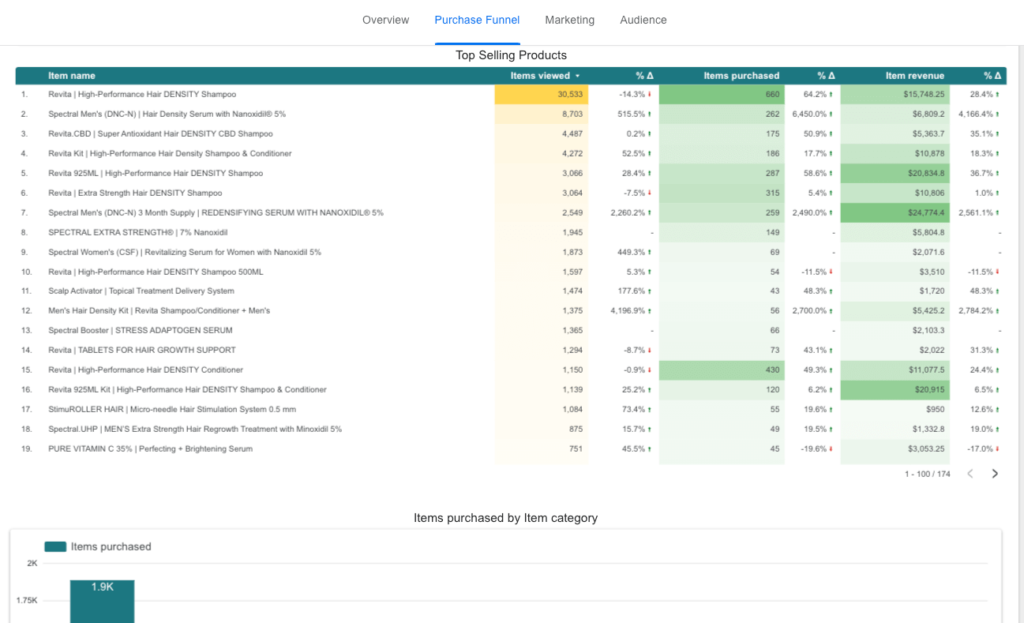Select PURE VITAMIN C 35% Serum row

coord(511,449)
